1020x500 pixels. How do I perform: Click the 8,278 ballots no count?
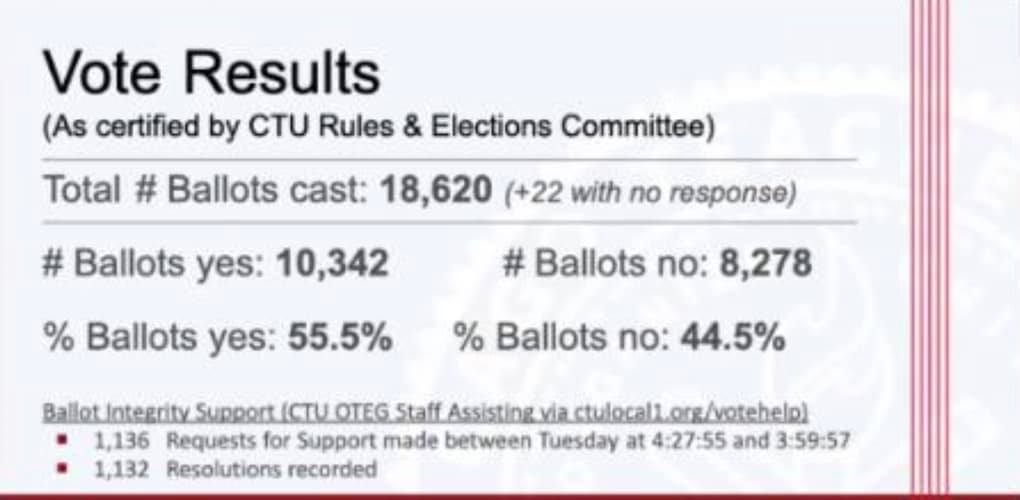(766, 264)
